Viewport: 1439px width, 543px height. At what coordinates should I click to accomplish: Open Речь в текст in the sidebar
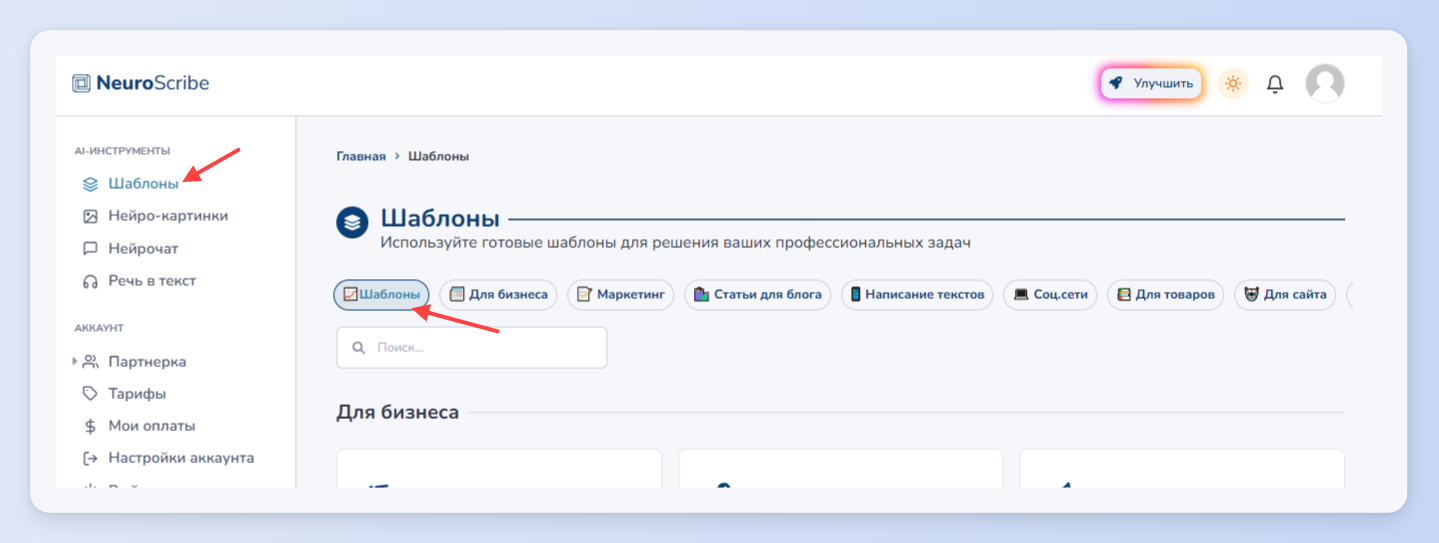coord(139,281)
